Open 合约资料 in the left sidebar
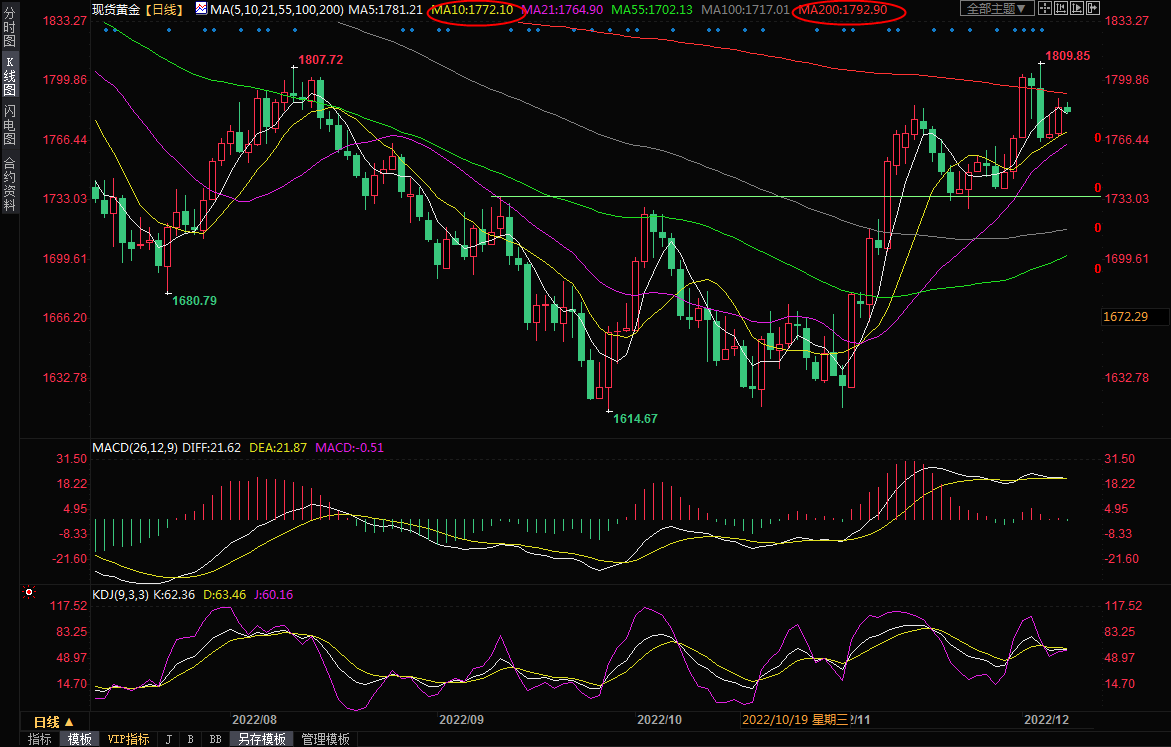The height and width of the screenshot is (747, 1171). tap(9, 184)
